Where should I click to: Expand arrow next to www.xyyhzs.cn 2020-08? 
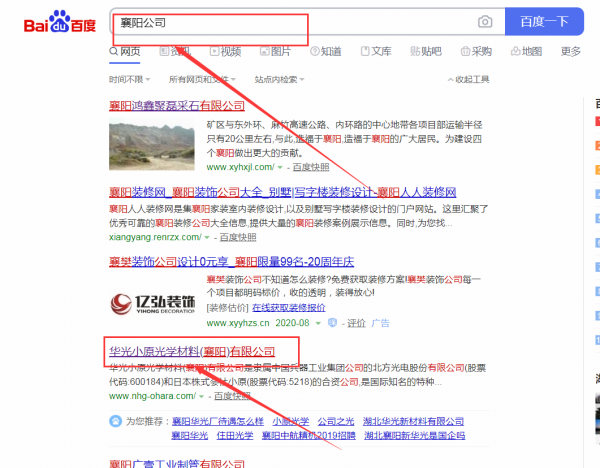point(318,323)
